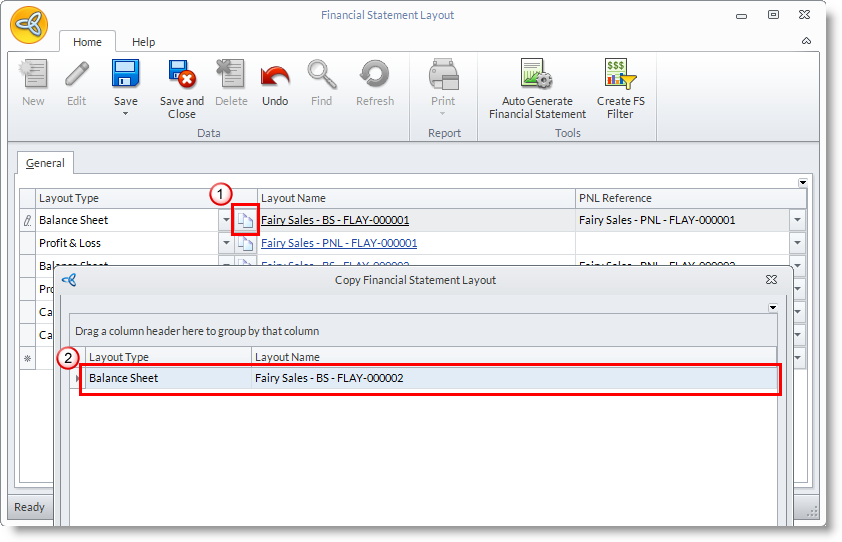The image size is (842, 542).
Task: Expand the Print dropdown arrow
Action: [443, 114]
